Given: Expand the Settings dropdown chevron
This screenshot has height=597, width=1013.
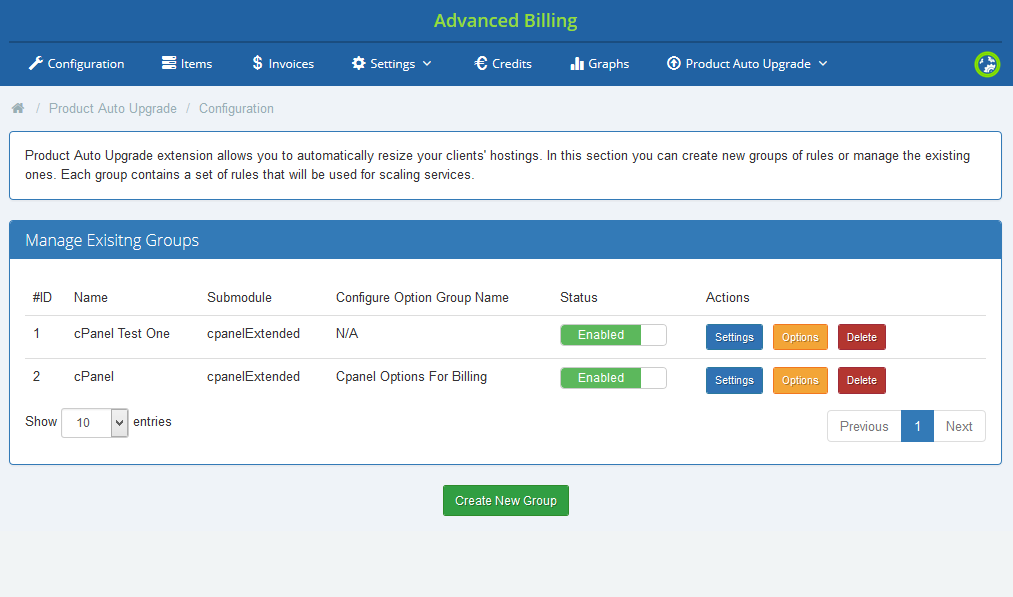Looking at the screenshot, I should [x=427, y=63].
